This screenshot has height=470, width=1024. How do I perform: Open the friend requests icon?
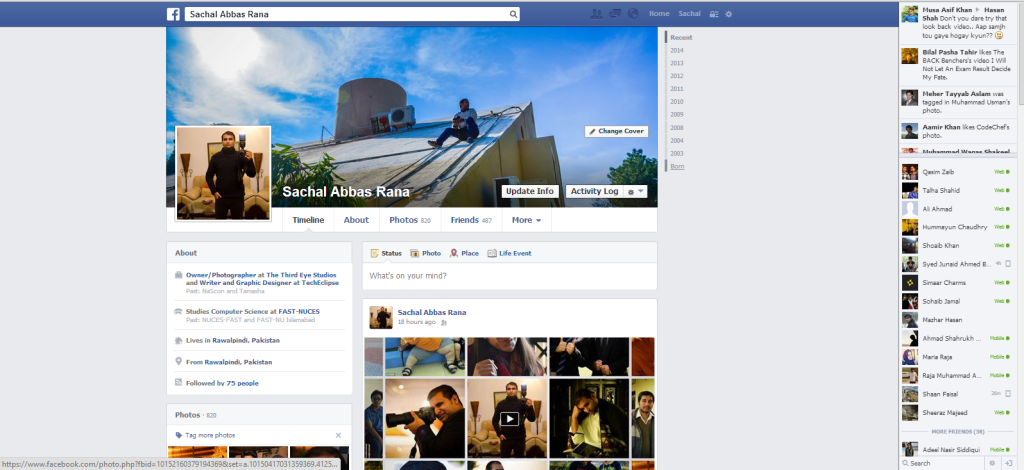tap(596, 14)
